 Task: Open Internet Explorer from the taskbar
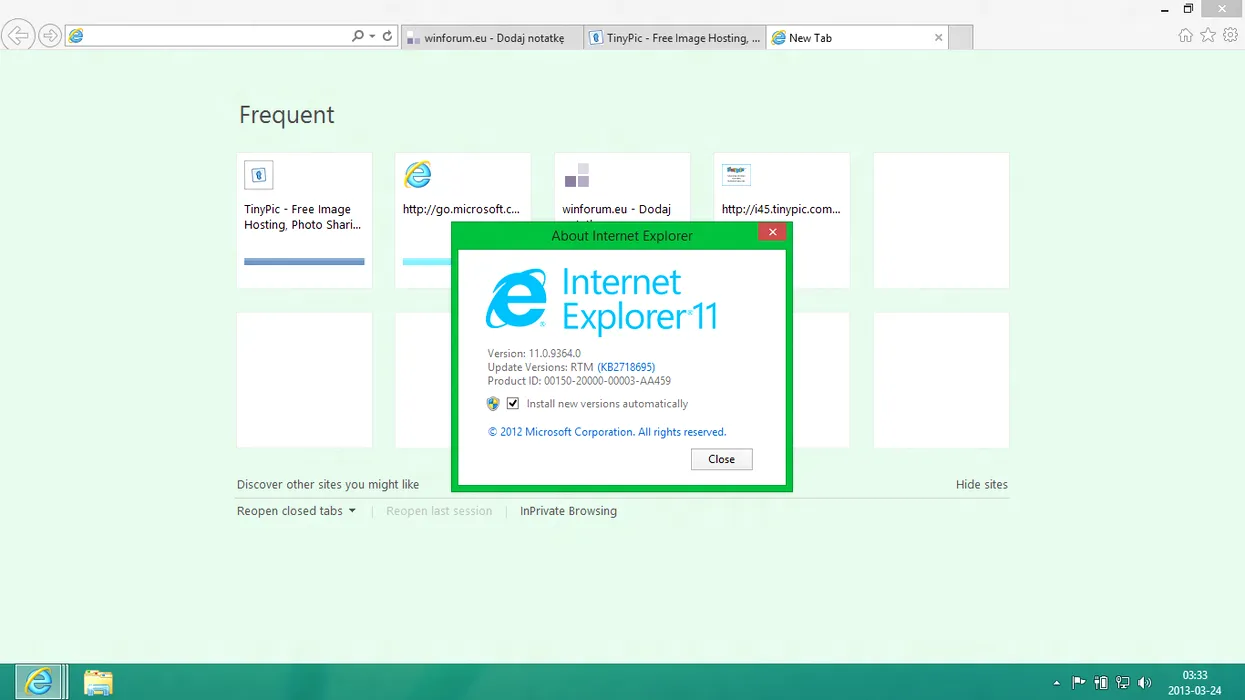(x=39, y=682)
